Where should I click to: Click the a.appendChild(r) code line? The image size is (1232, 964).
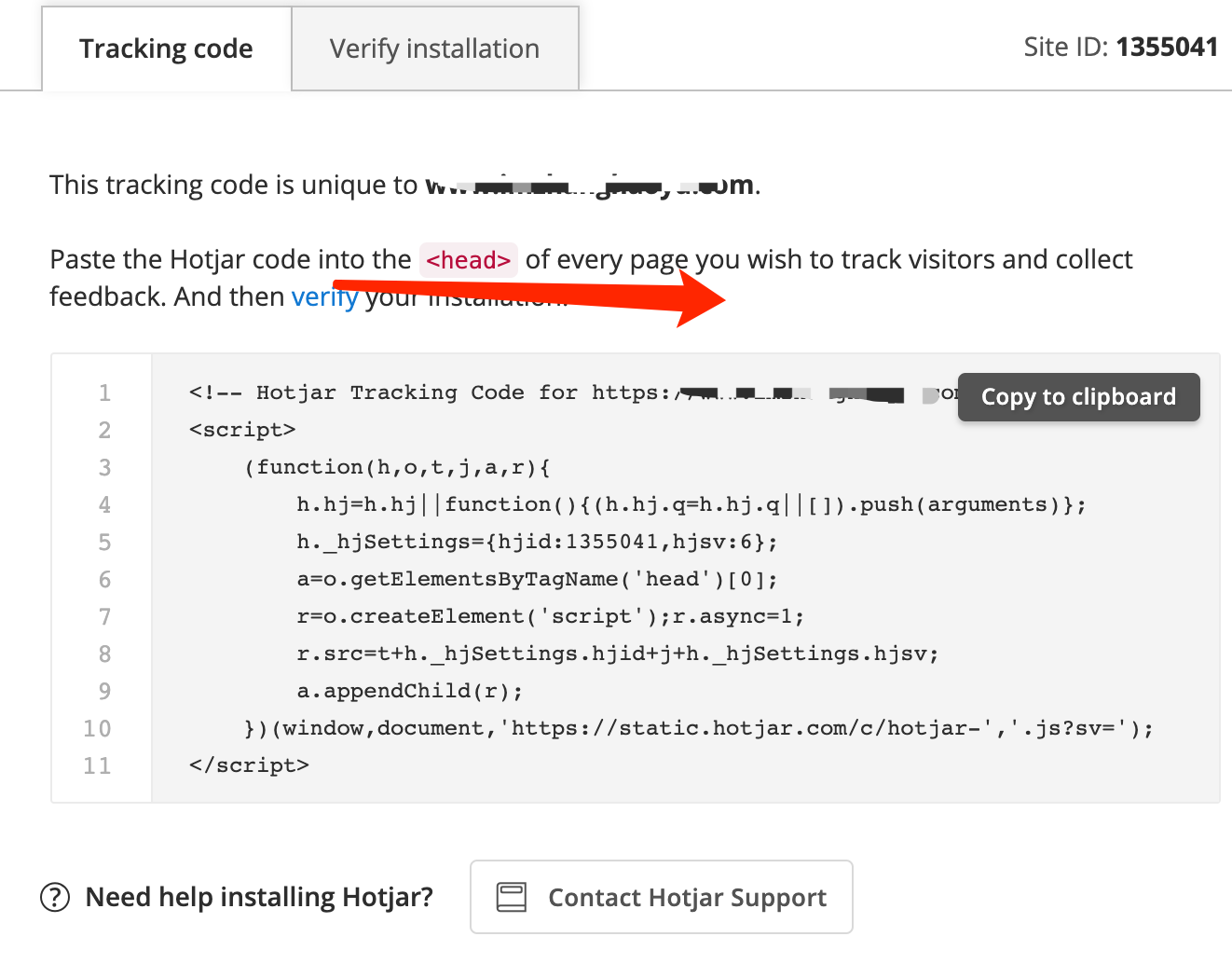(410, 691)
